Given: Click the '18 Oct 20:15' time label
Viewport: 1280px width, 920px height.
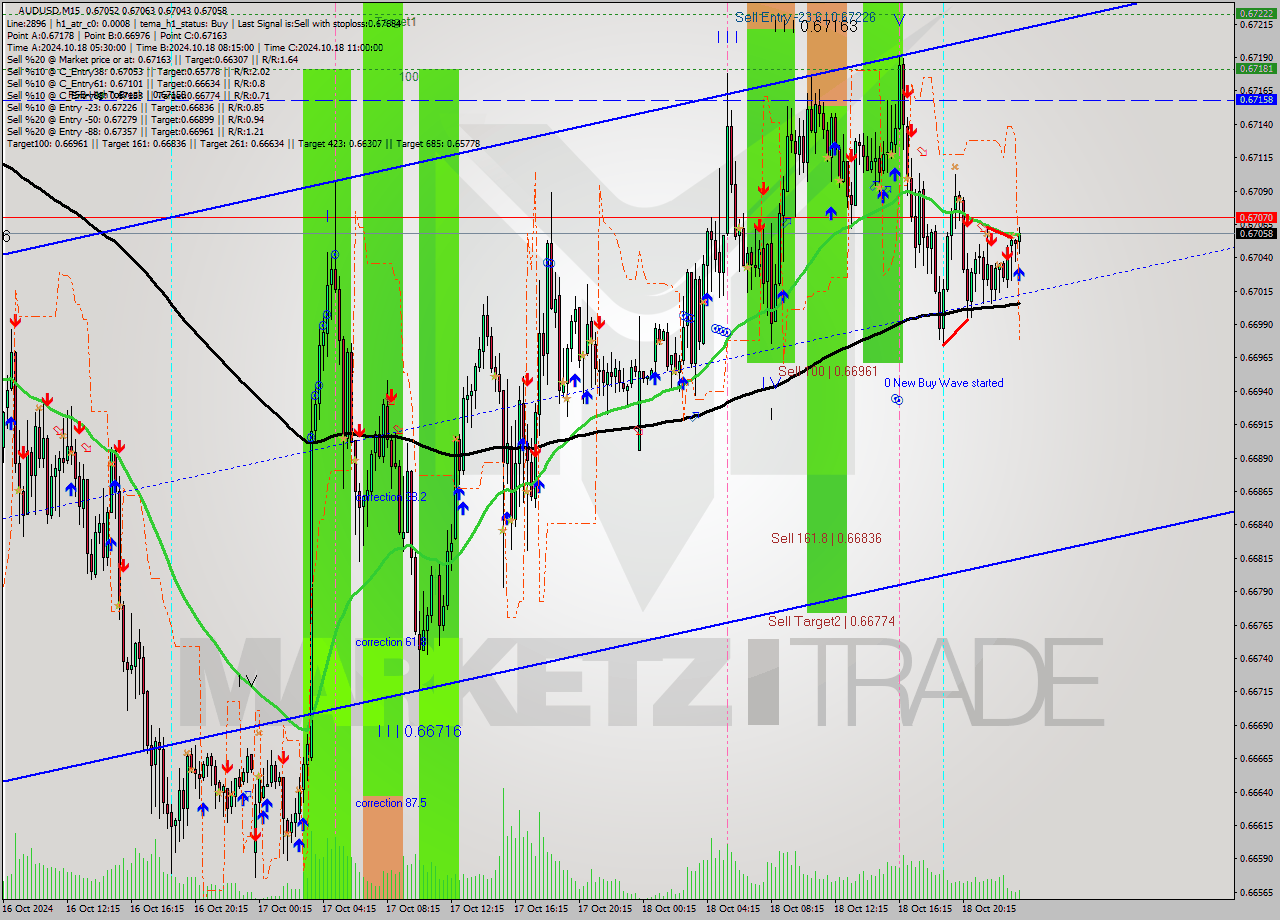Looking at the screenshot, I should pos(990,909).
